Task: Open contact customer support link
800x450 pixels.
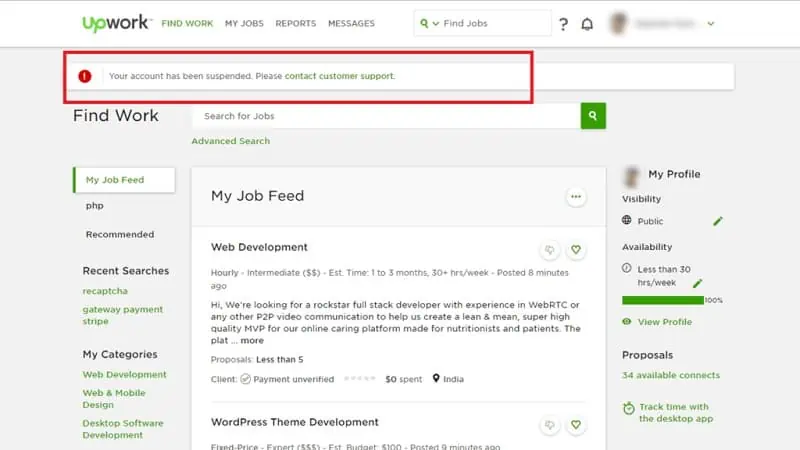Action: point(339,76)
